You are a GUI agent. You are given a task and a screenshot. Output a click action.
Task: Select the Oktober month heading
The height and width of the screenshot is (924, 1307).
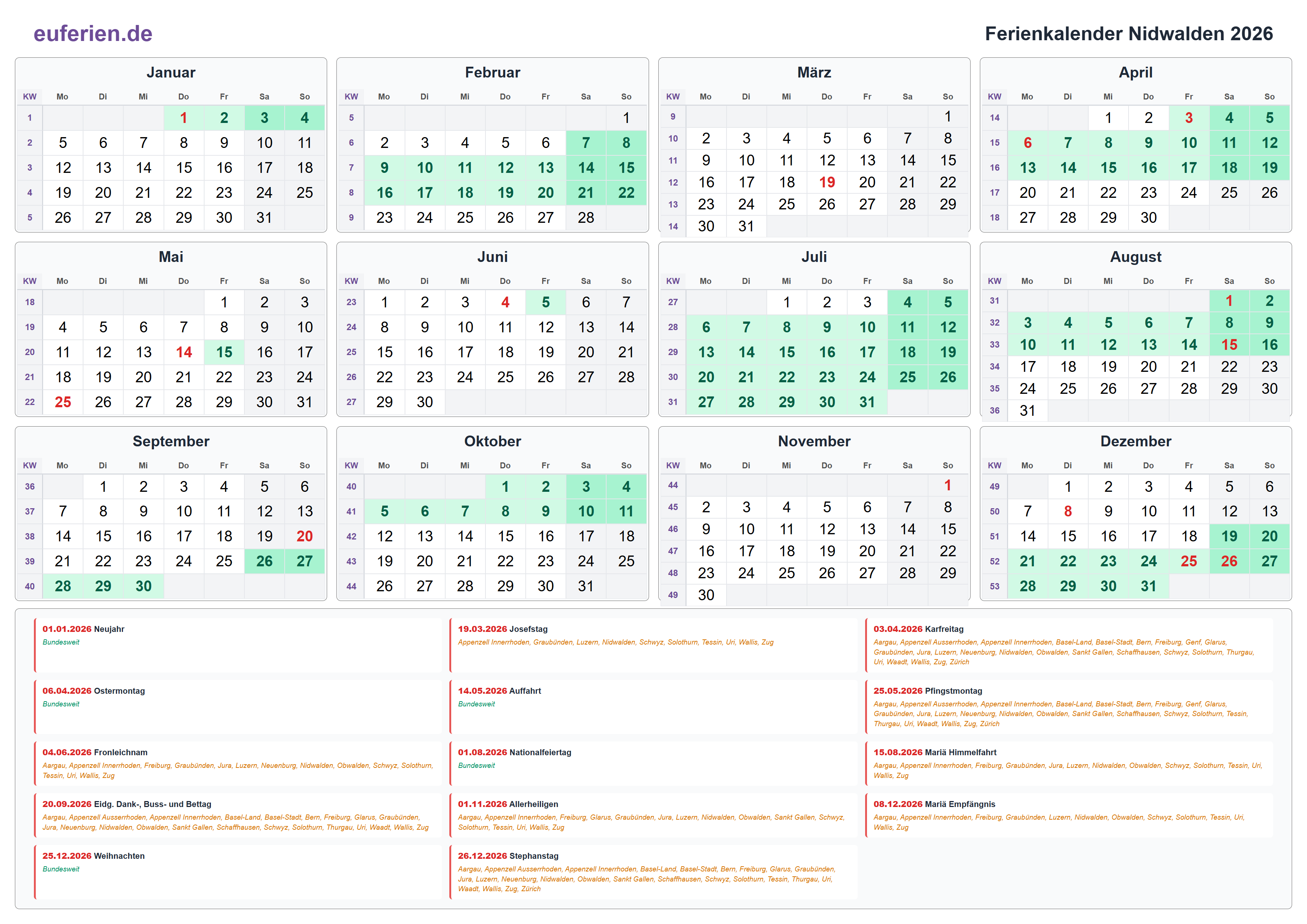493,441
